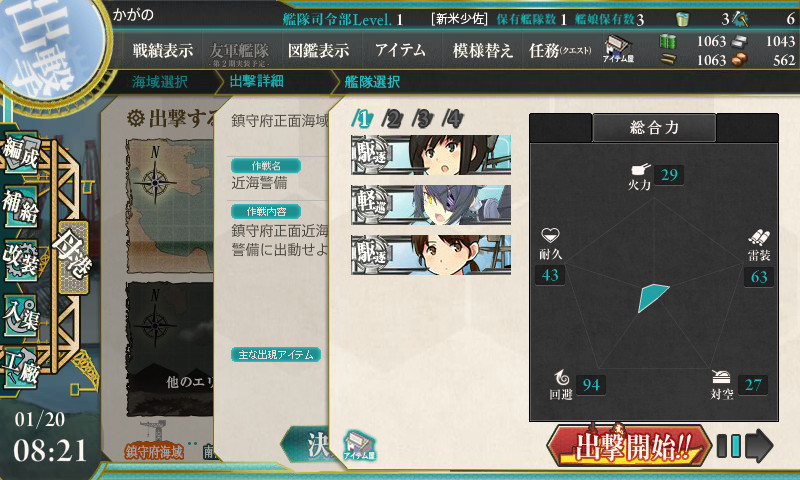
Task: Select the light cruiser ship banner
Action: pyautogui.click(x=431, y=205)
